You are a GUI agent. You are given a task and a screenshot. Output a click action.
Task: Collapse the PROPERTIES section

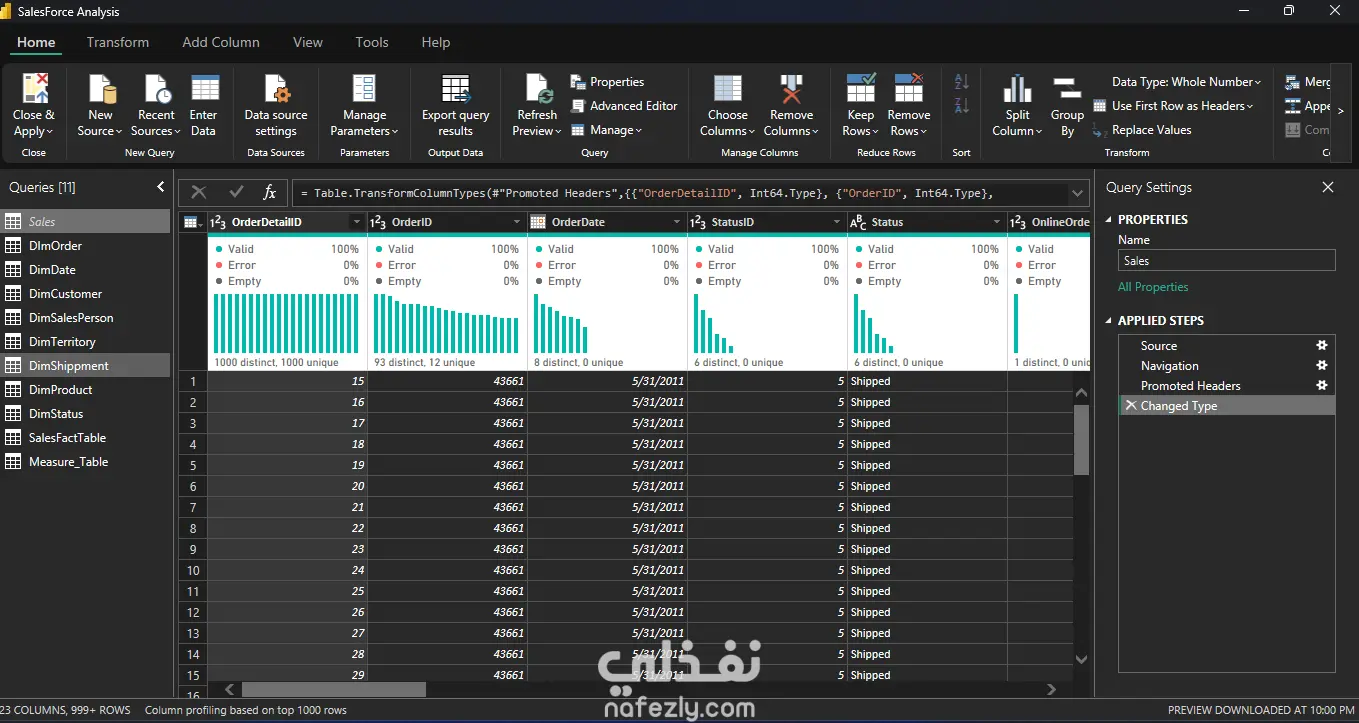pyautogui.click(x=1109, y=220)
